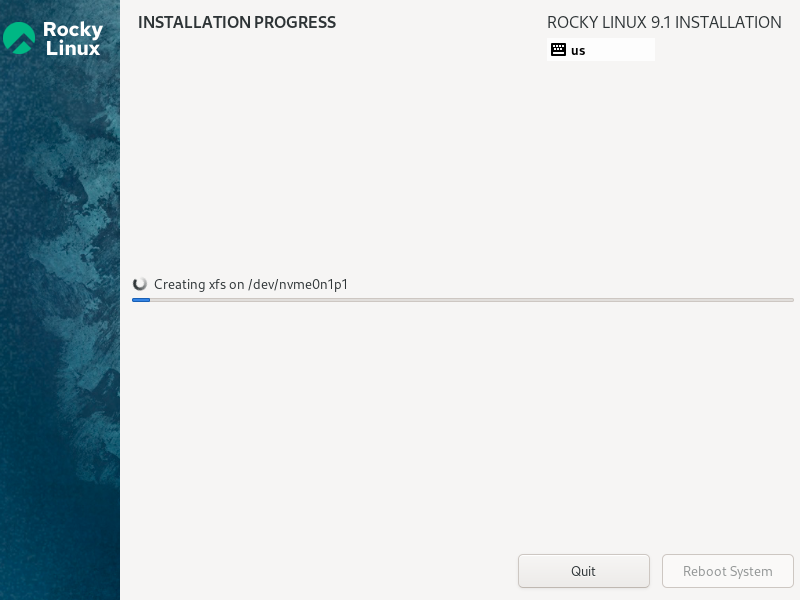Click the installation progress bar
The width and height of the screenshot is (800, 600).
tap(463, 300)
